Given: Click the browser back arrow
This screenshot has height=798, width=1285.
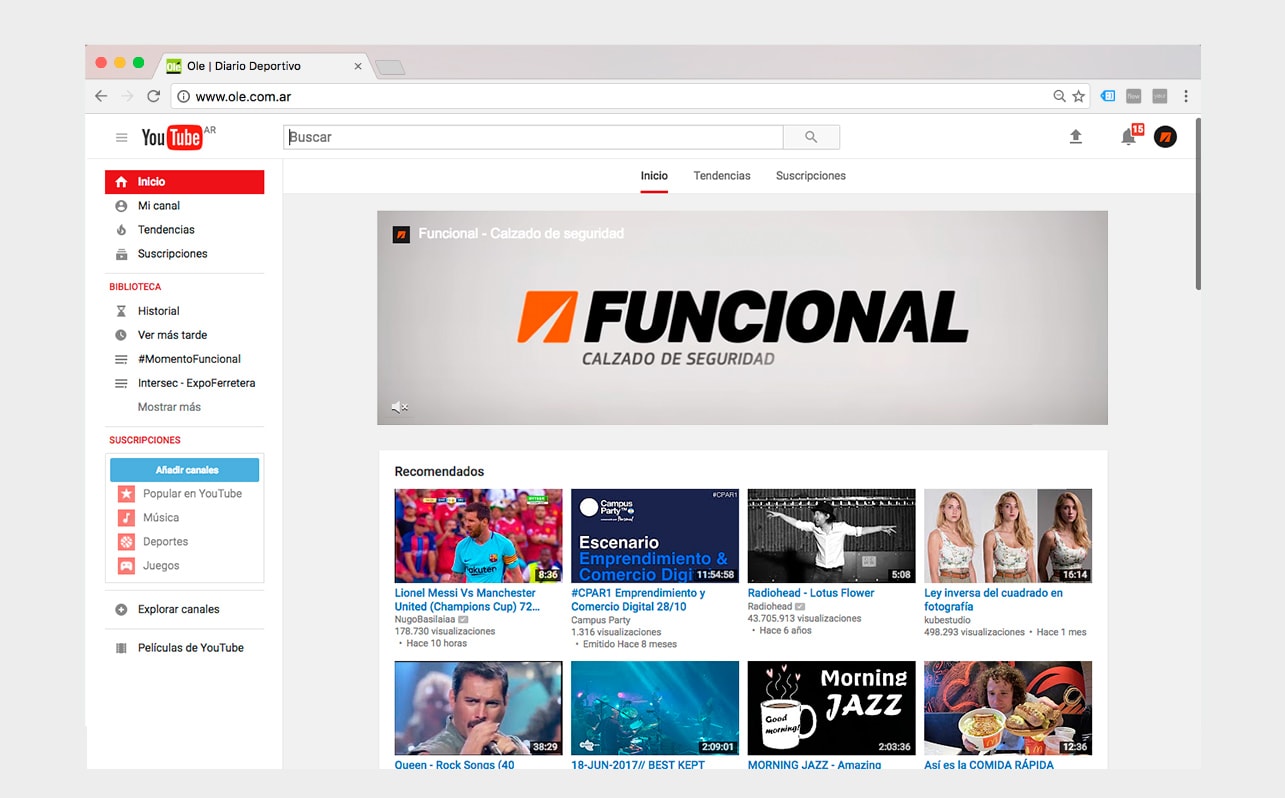Looking at the screenshot, I should 101,96.
